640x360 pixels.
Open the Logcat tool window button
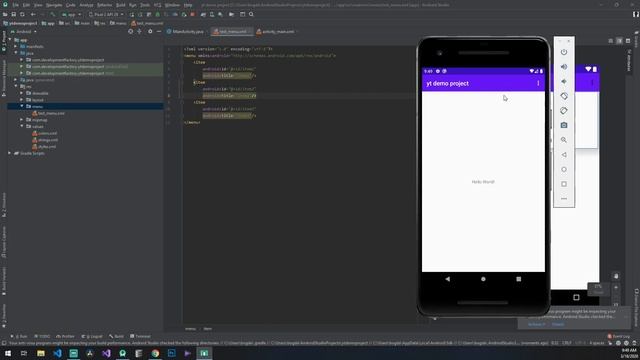pos(92,336)
